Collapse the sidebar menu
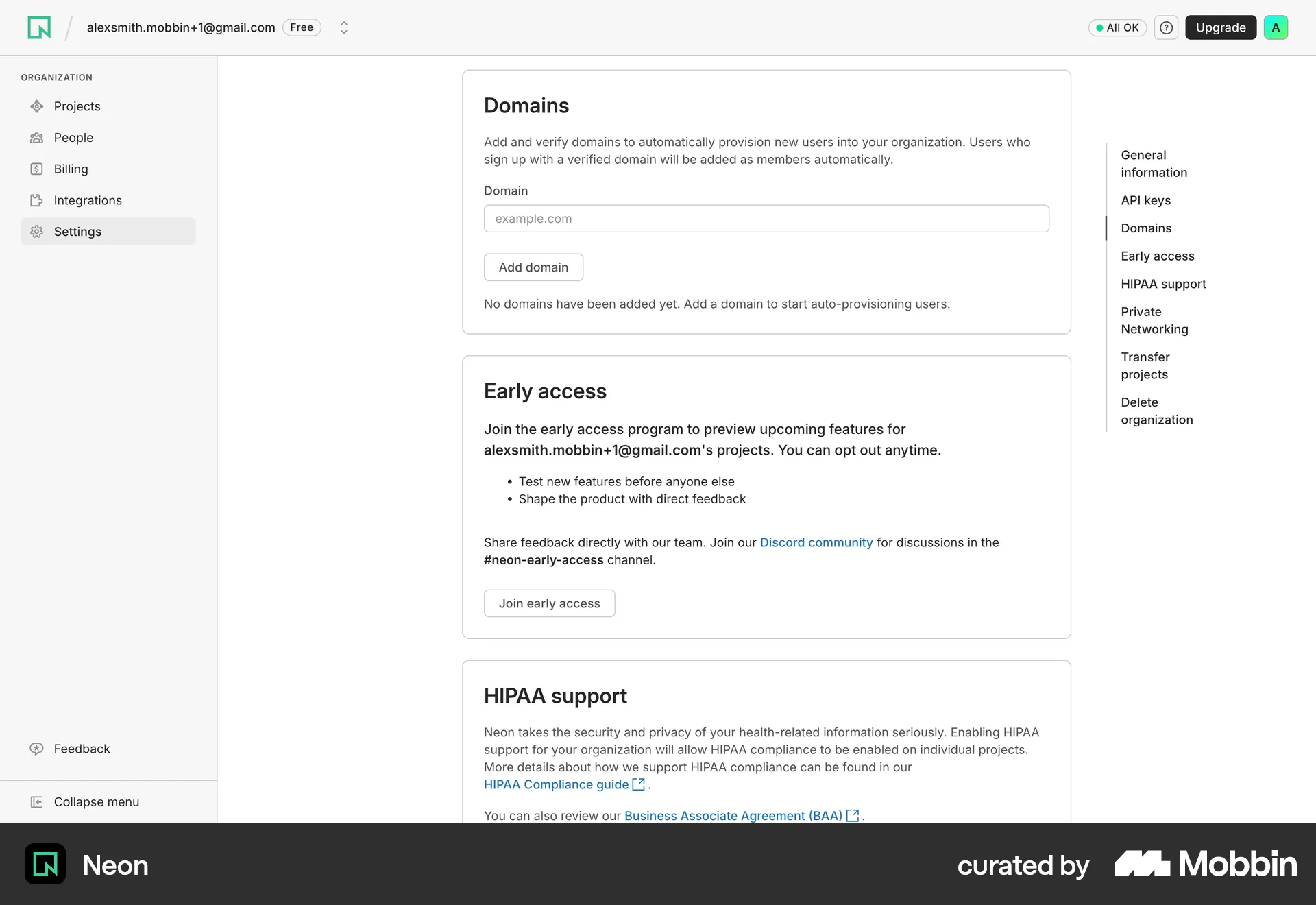 click(96, 802)
